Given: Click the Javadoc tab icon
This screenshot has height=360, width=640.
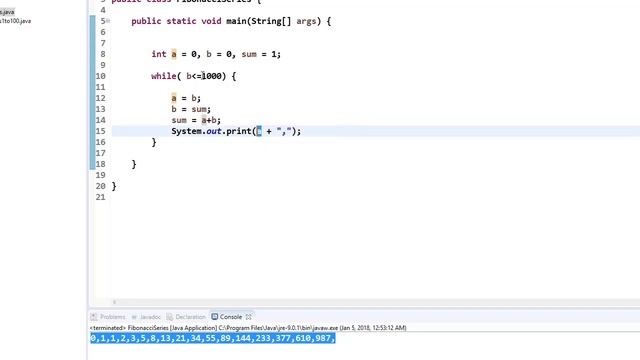Looking at the screenshot, I should pos(134,317).
